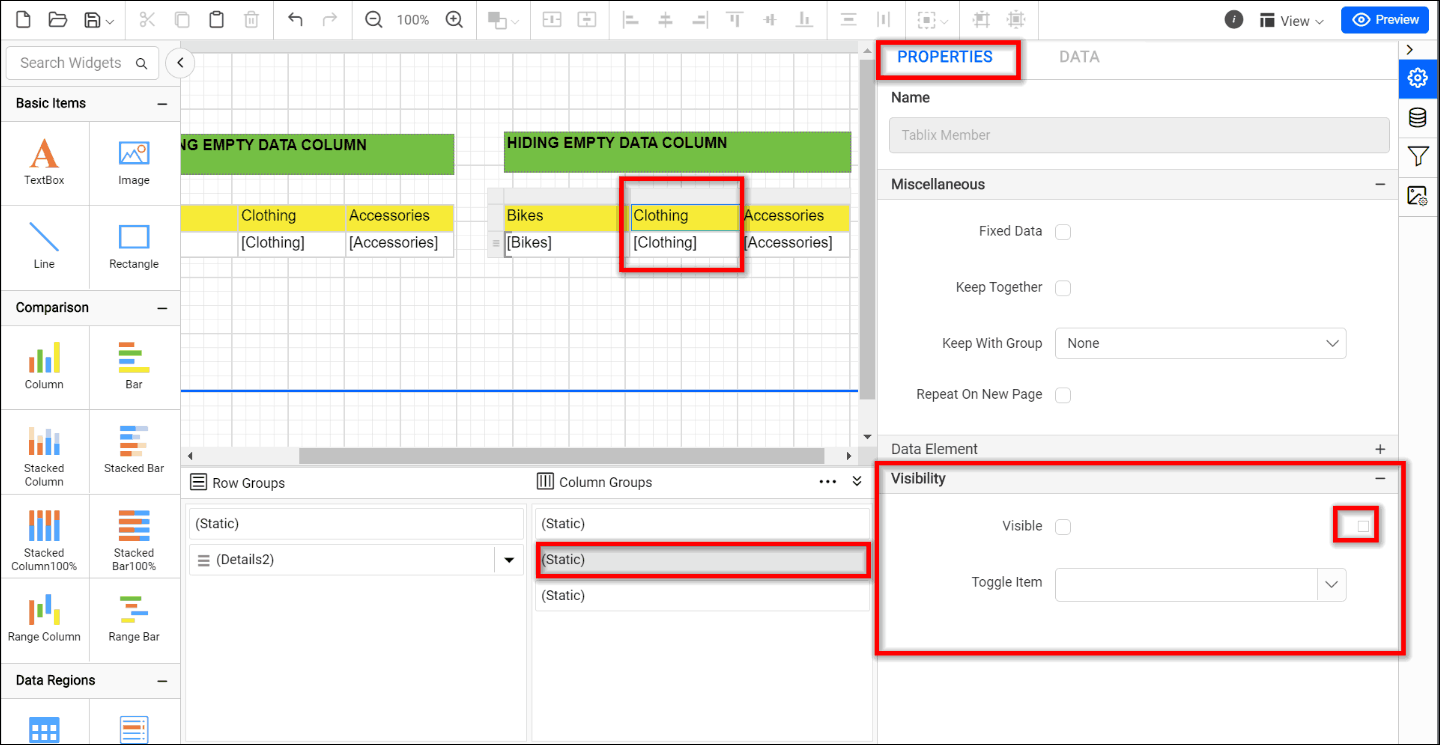Click the Parameters funnel icon in sidebar
The height and width of the screenshot is (745, 1440).
1417,156
